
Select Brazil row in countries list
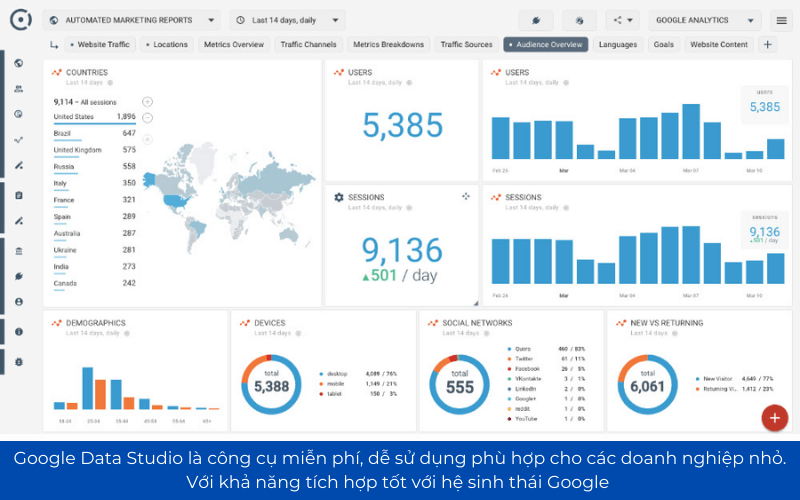pyautogui.click(x=94, y=134)
